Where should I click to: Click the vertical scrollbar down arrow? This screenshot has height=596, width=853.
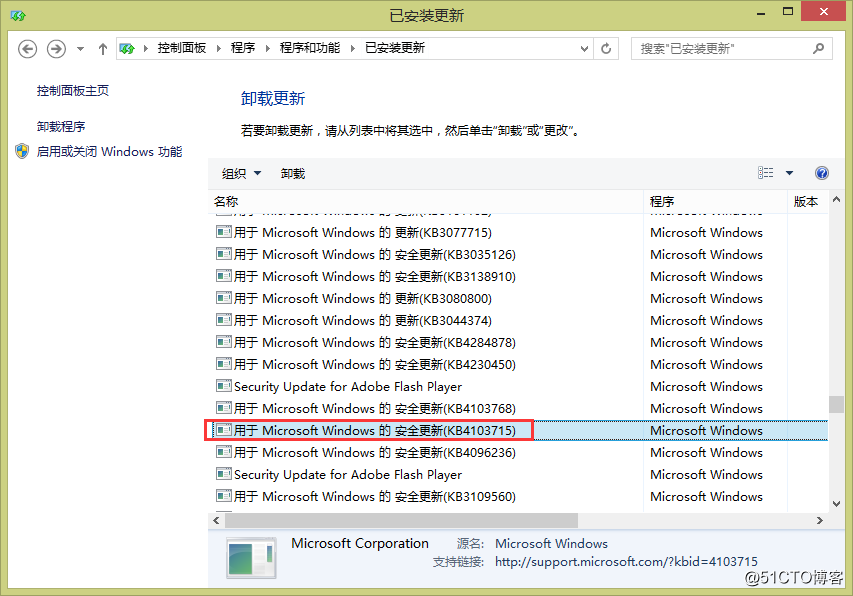[837, 504]
